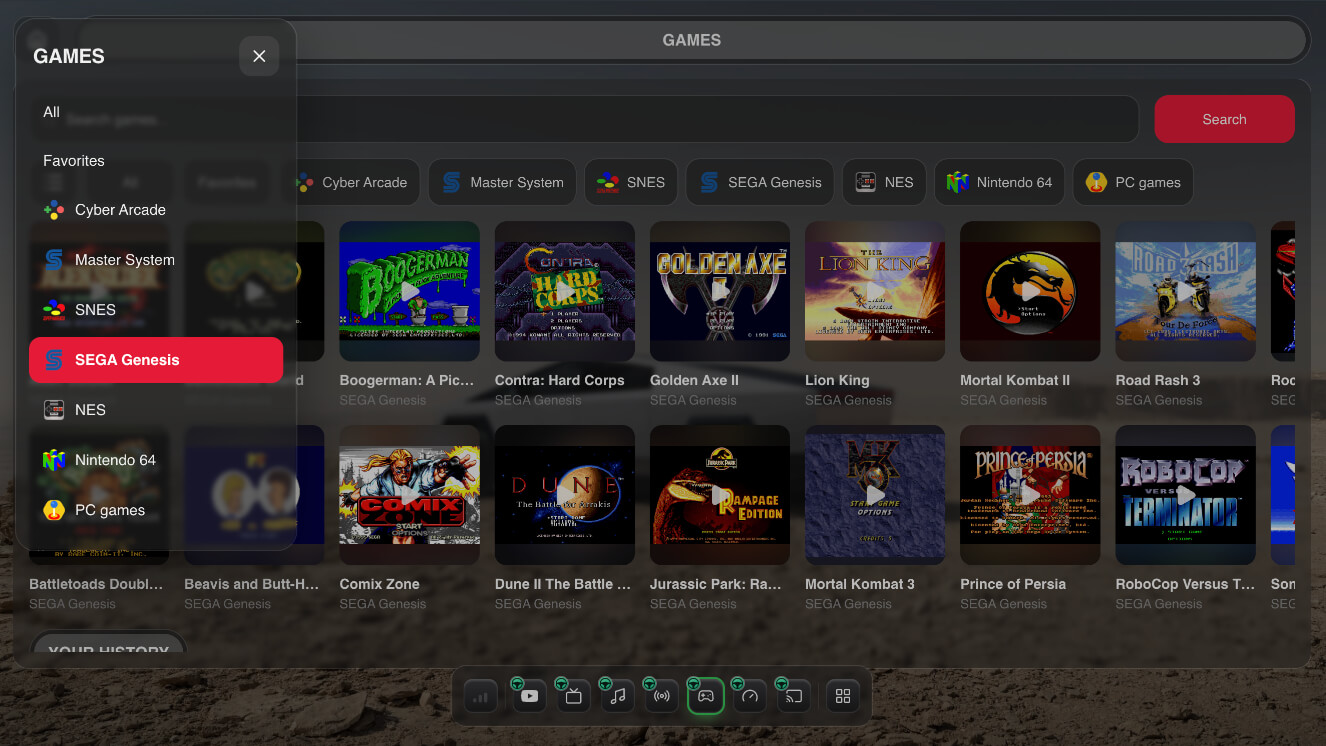Viewport: 1326px width, 746px height.
Task: Play Road Rash 3 thumbnail
Action: [x=1185, y=291]
